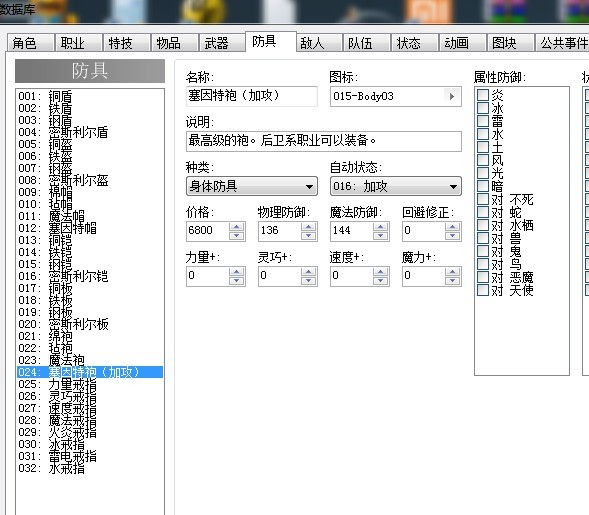Increase 速度+ with the up arrow
This screenshot has width=589, height=515.
(381, 272)
